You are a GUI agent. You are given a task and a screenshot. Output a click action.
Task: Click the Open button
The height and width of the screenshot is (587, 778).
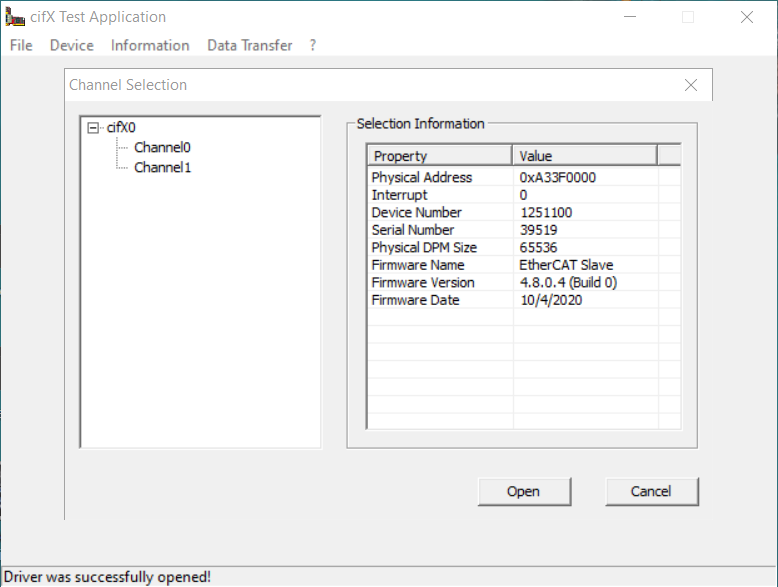(x=523, y=491)
